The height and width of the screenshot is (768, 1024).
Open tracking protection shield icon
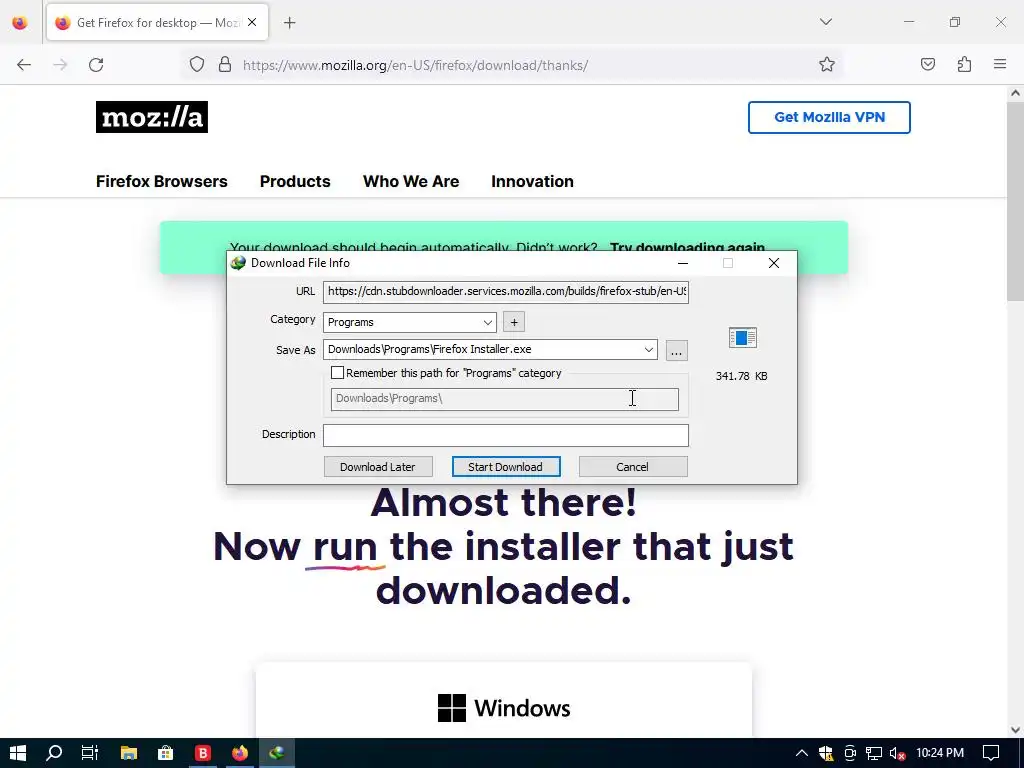[197, 65]
